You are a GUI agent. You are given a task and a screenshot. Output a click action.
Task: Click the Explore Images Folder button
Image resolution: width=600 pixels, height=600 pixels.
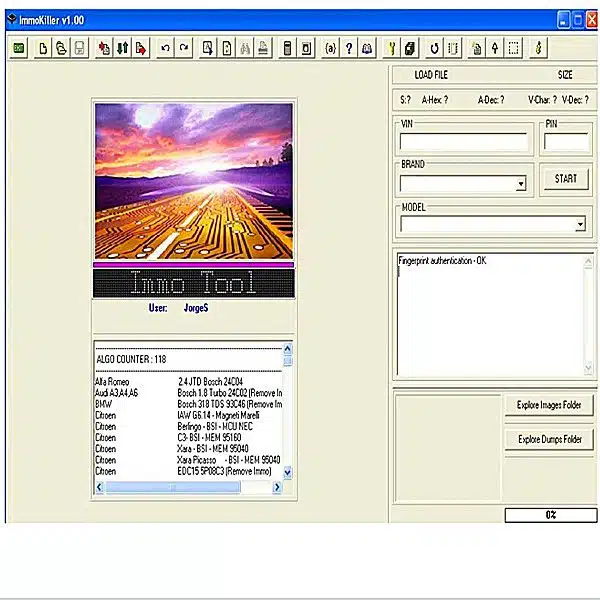(x=549, y=405)
